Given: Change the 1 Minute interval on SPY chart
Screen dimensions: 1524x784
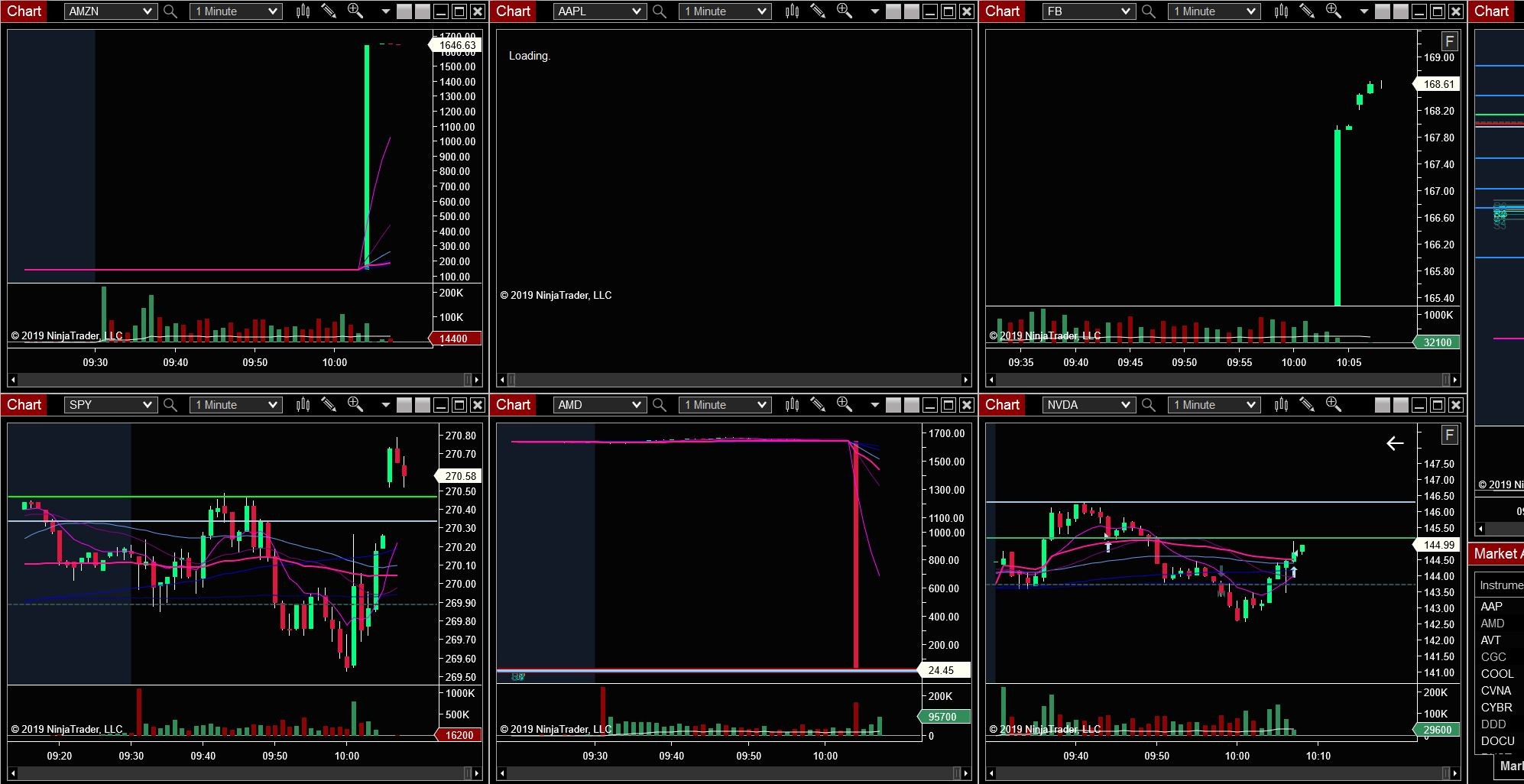Looking at the screenshot, I should [x=236, y=405].
